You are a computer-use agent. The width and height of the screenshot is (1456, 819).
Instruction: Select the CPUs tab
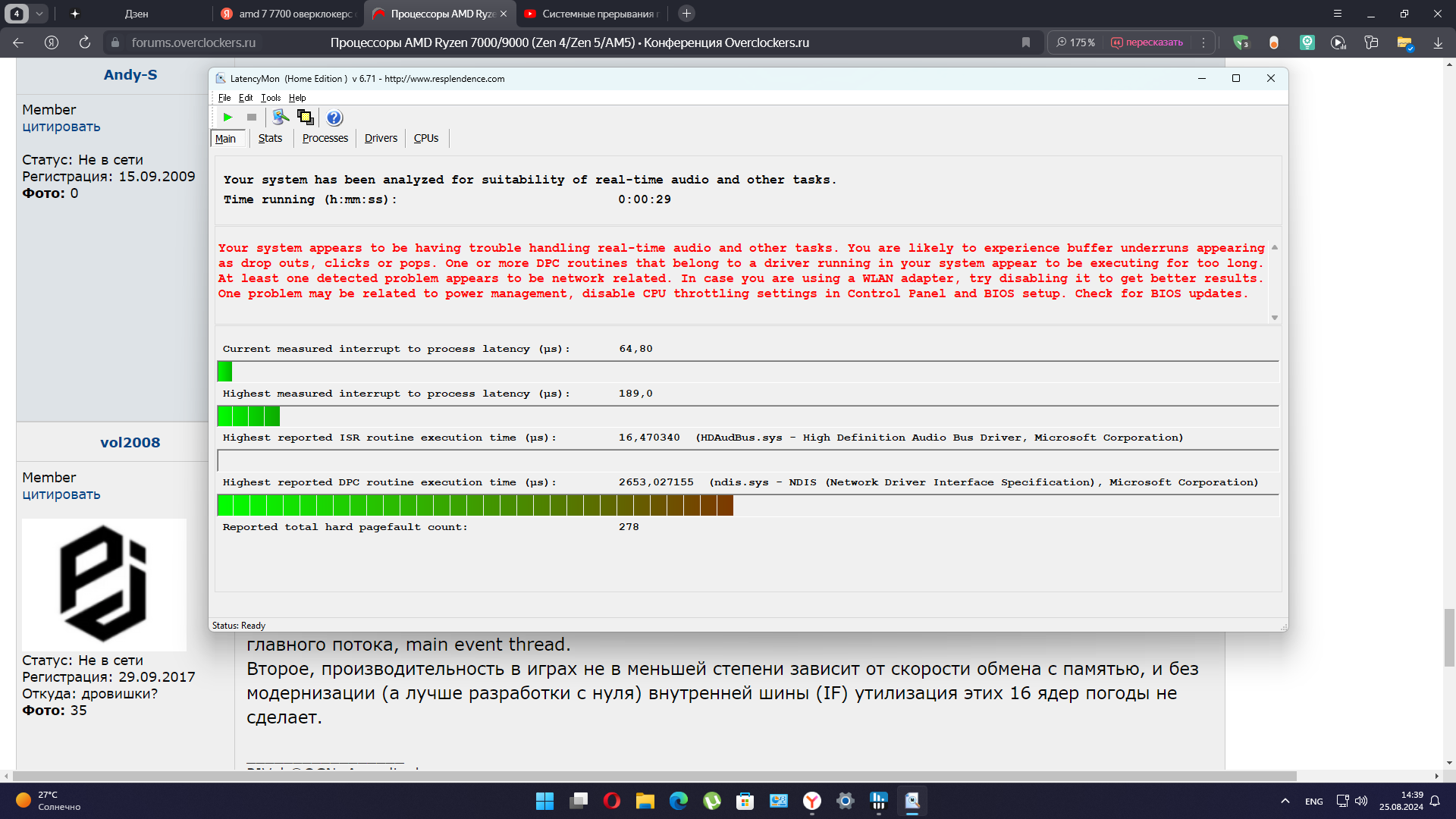pos(426,138)
